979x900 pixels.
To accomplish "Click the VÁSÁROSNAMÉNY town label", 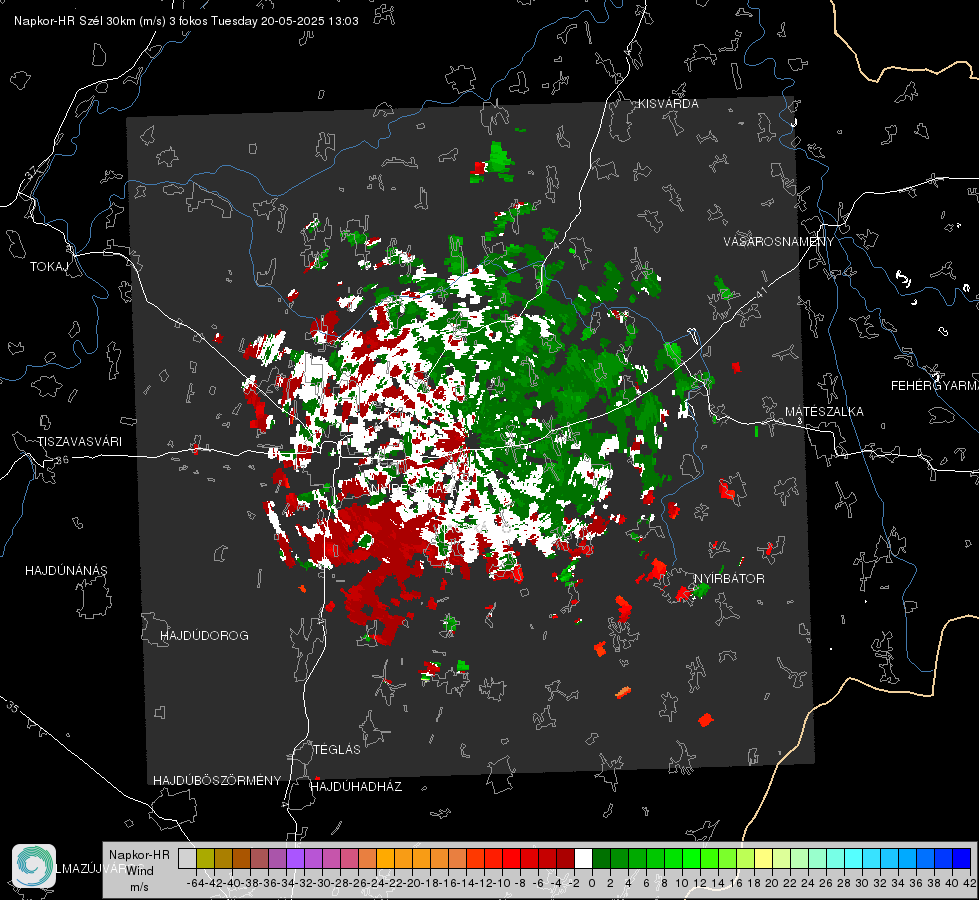I will [x=779, y=242].
